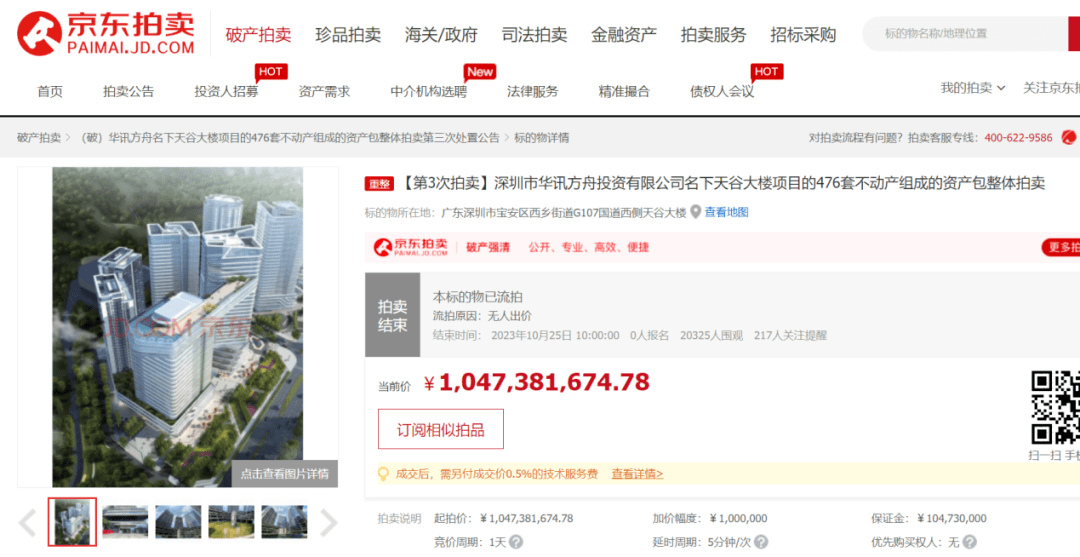
Task: Open the JD Paimai logo homepage
Action: [106, 34]
